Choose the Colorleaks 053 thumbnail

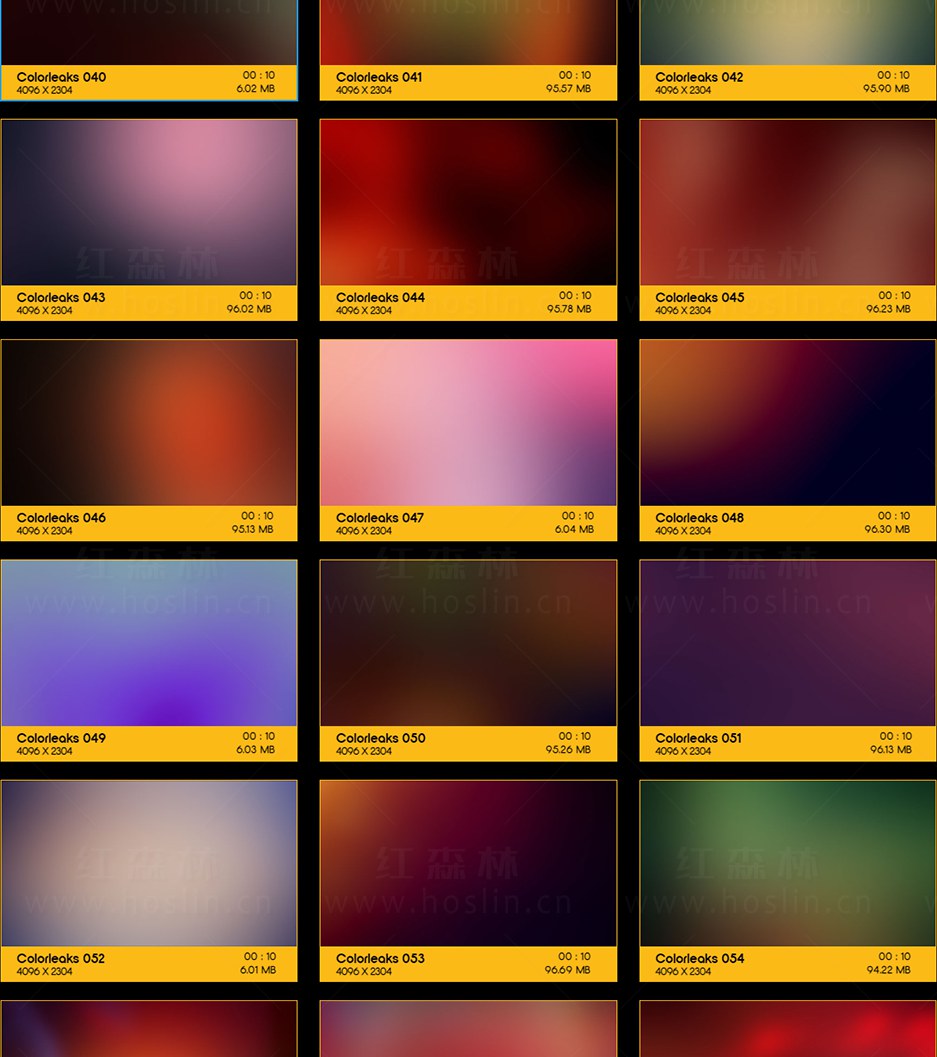pos(468,864)
